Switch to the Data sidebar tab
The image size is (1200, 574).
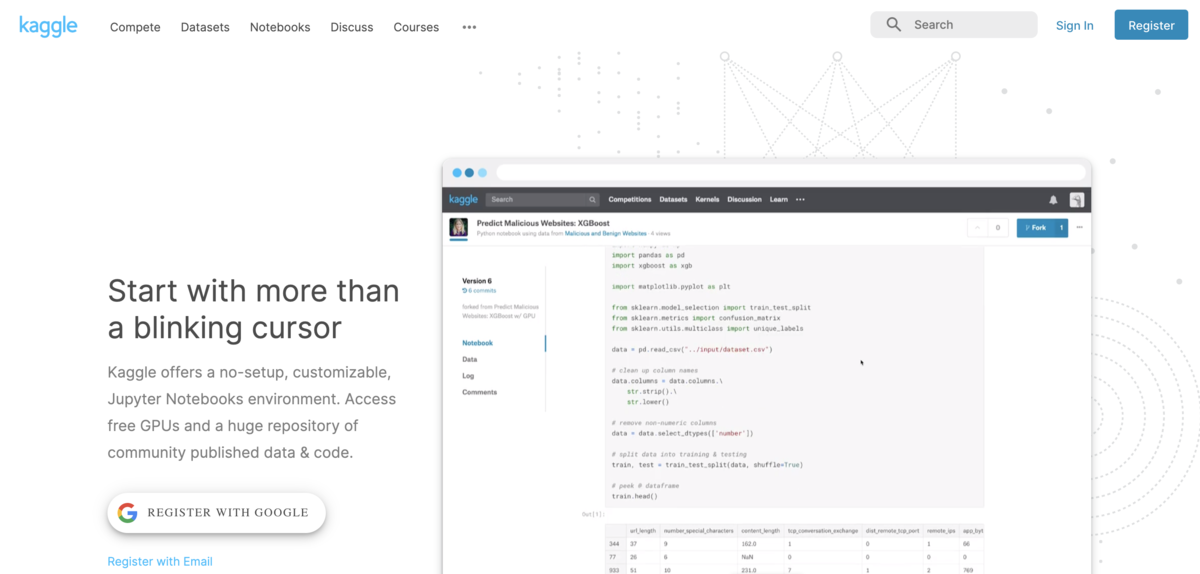[469, 359]
